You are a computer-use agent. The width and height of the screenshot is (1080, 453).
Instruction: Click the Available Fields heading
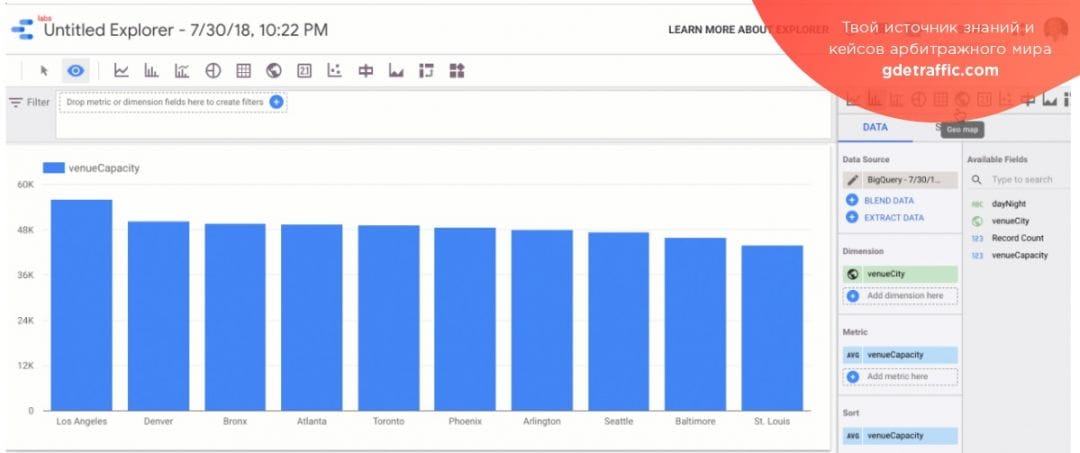pyautogui.click(x=997, y=160)
